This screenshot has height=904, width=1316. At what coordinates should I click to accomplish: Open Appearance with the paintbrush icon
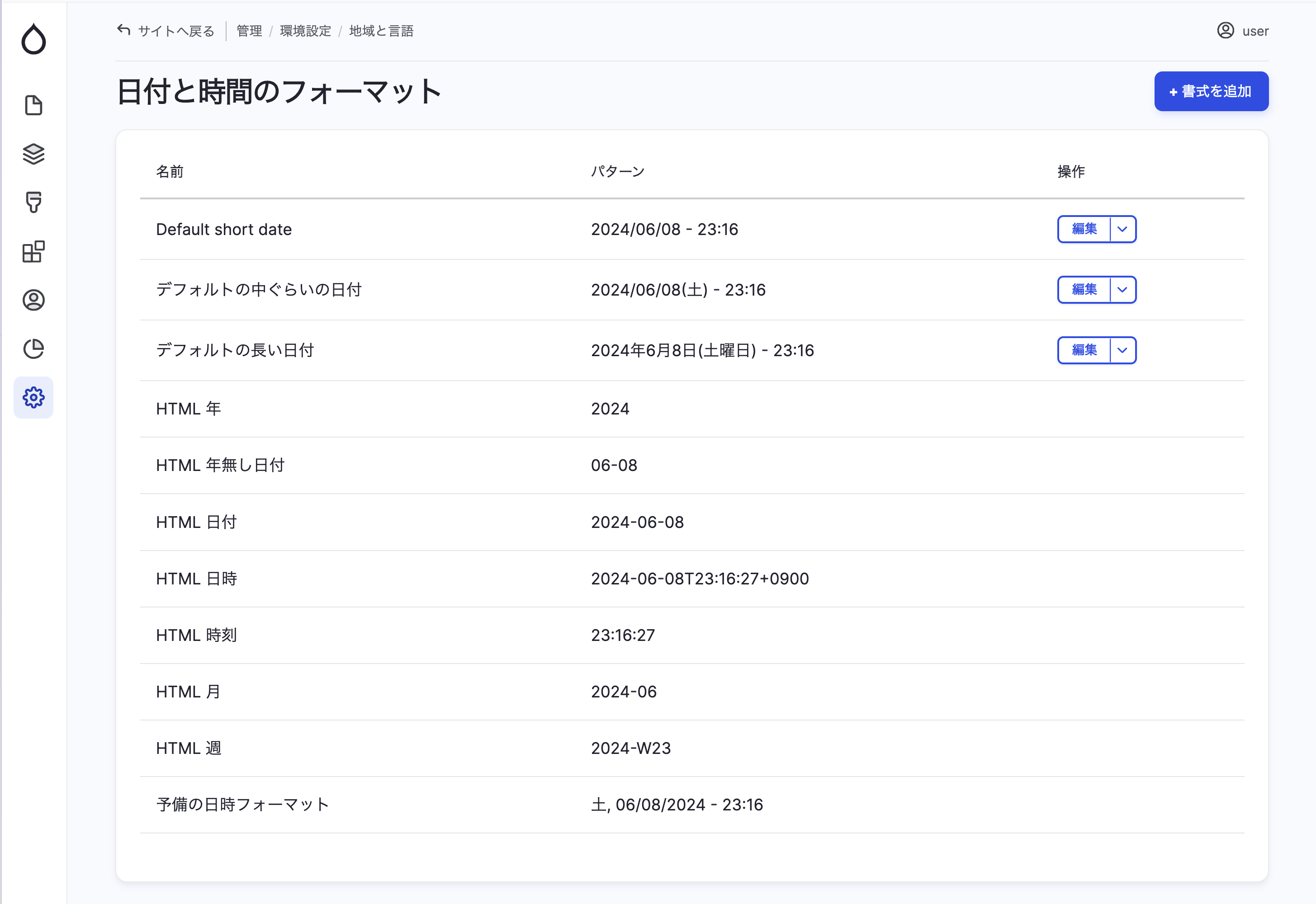click(x=34, y=203)
